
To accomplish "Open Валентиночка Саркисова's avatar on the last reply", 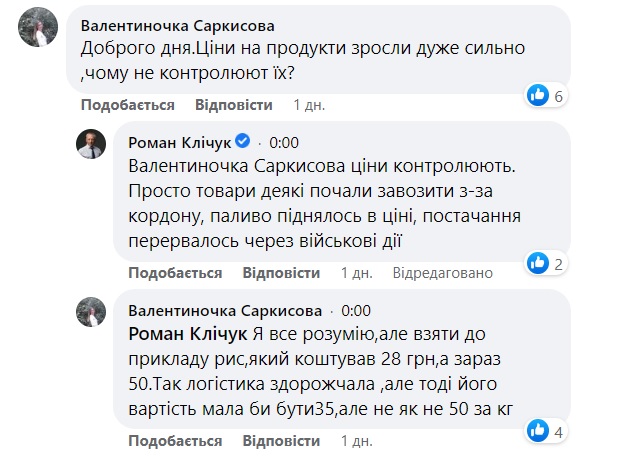I will tap(93, 312).
